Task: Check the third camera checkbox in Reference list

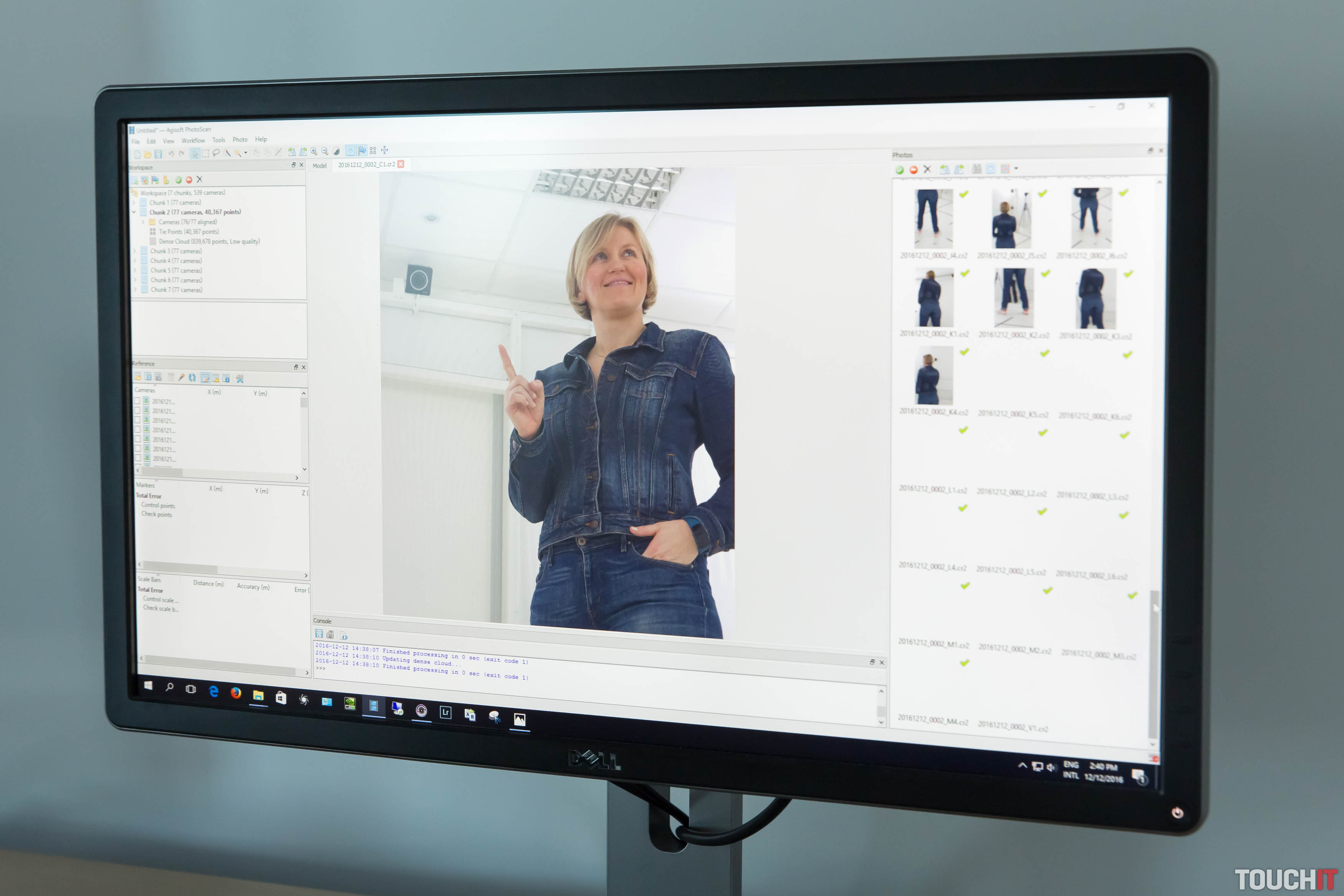Action: [137, 420]
